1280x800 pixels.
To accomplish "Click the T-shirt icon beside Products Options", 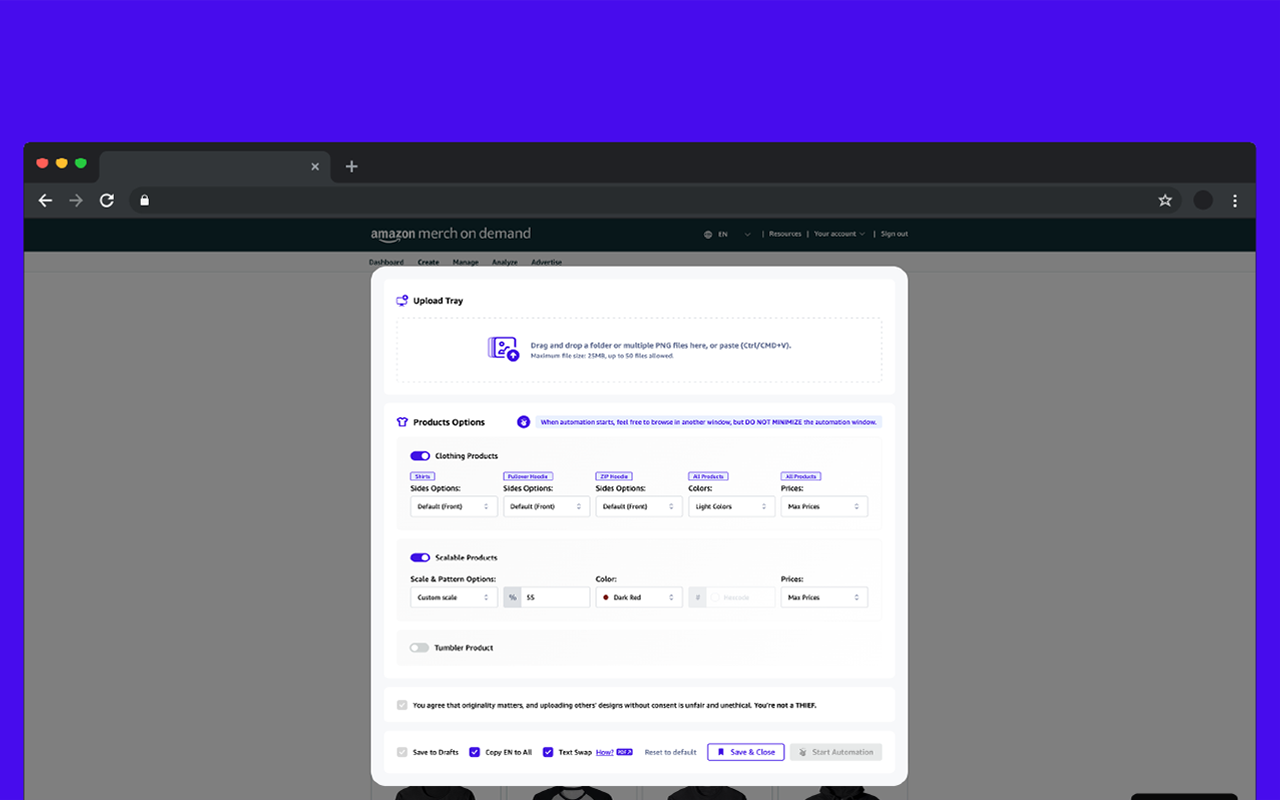I will coord(402,422).
